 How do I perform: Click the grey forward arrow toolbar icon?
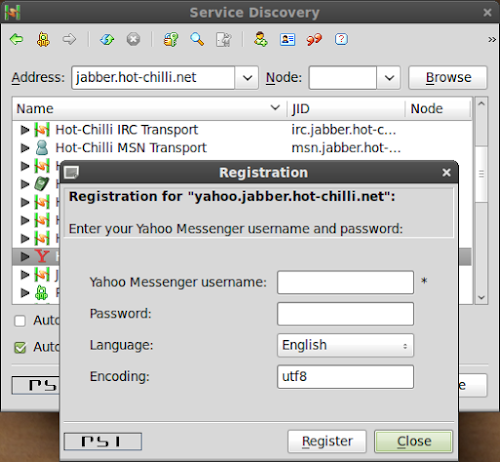click(x=69, y=39)
